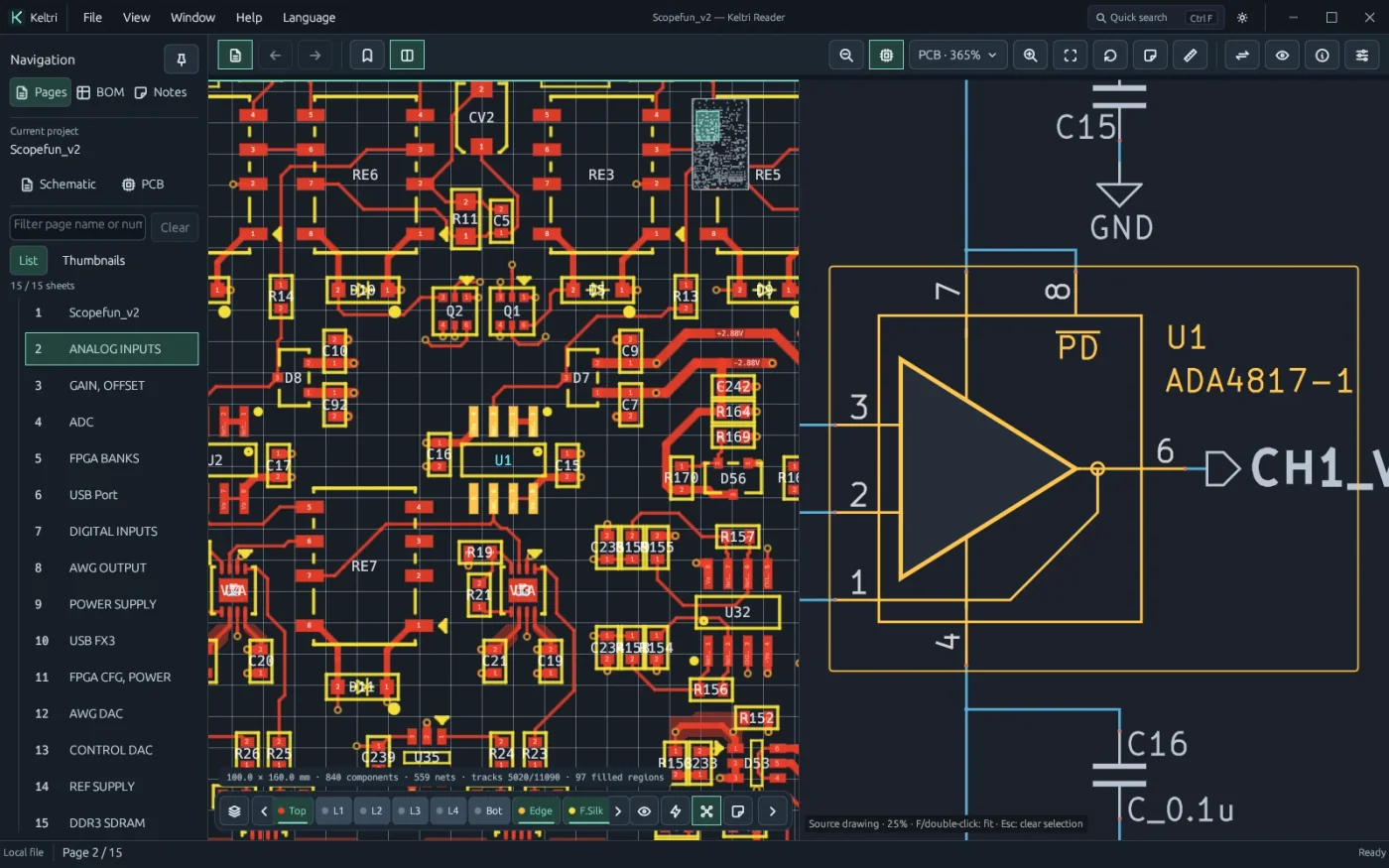Pin the Navigation panel
The image size is (1389, 868).
(x=182, y=60)
